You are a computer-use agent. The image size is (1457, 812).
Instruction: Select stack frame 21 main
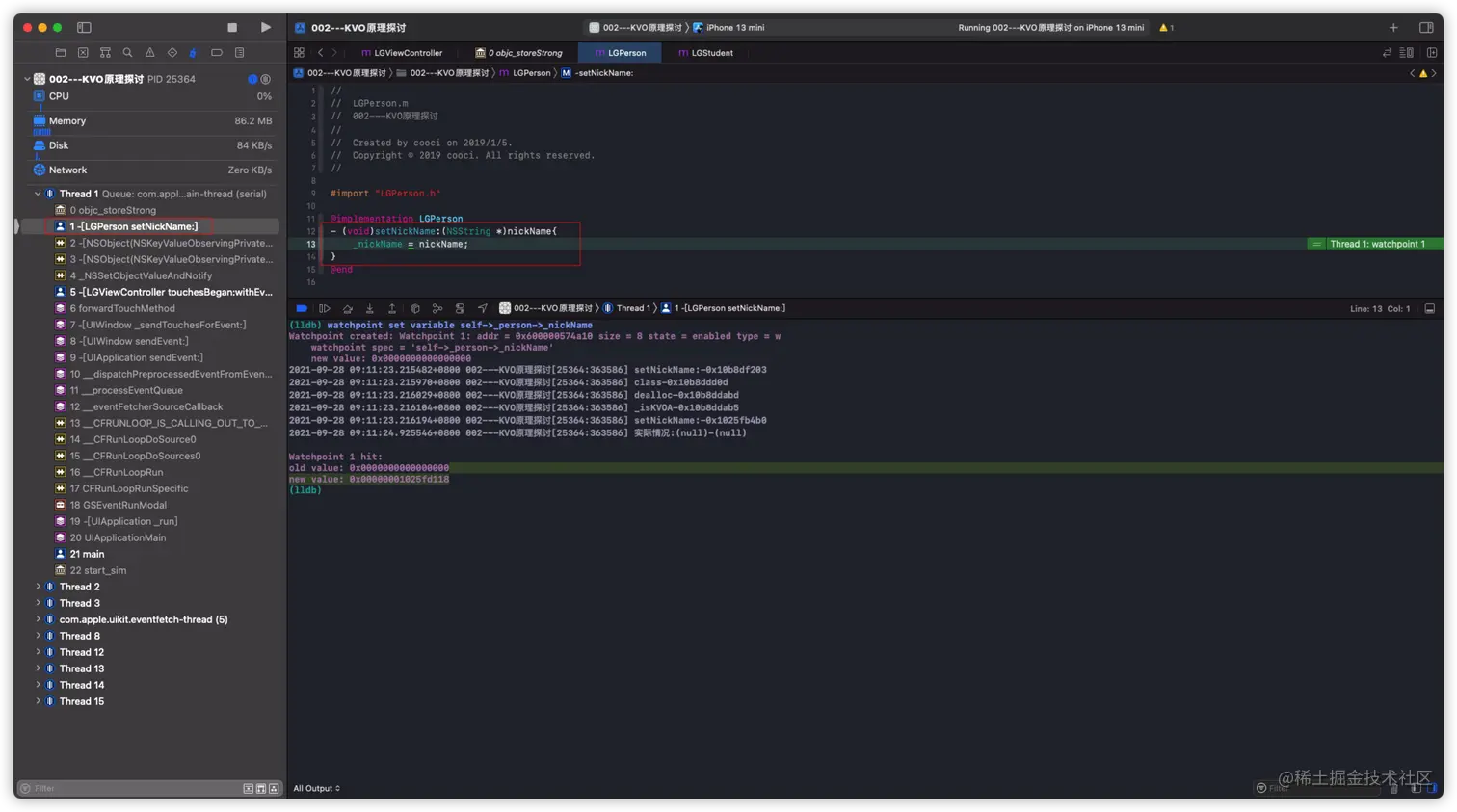coord(152,555)
